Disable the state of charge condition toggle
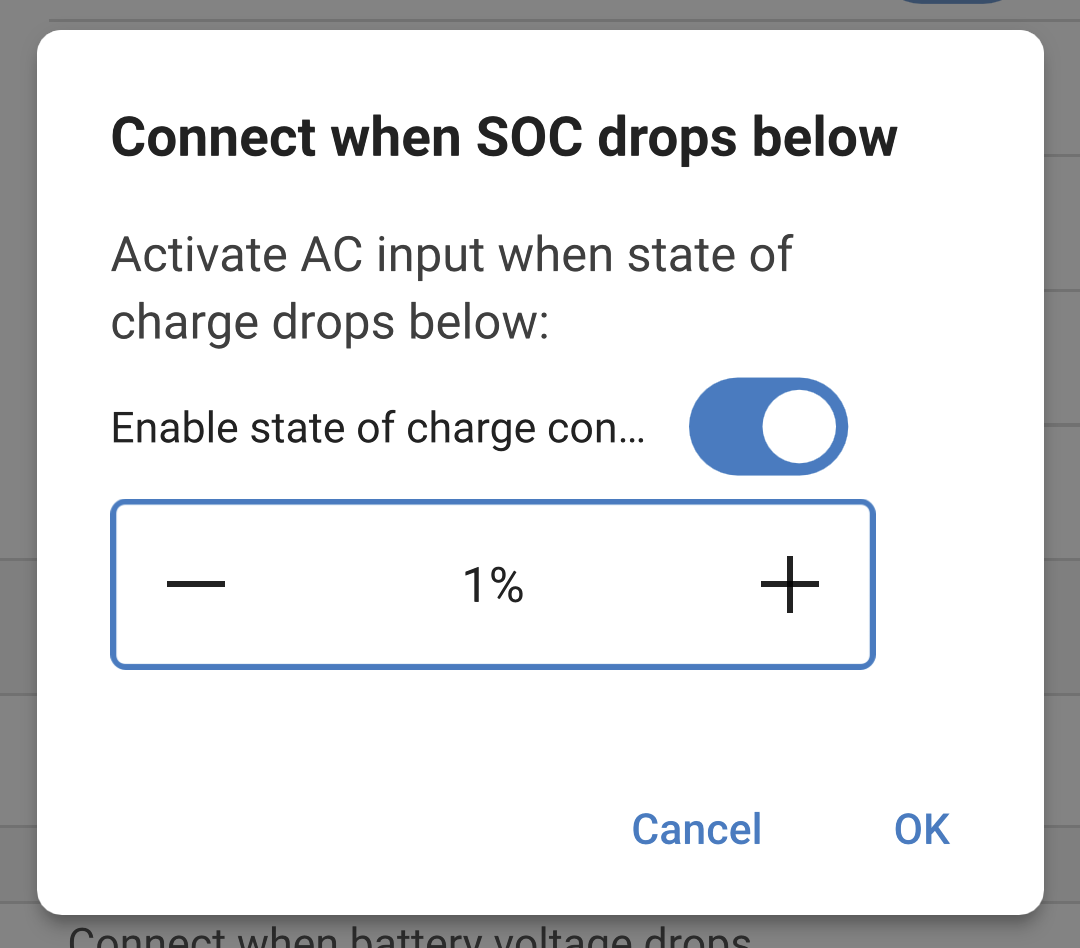This screenshot has height=948, width=1080. pos(768,426)
